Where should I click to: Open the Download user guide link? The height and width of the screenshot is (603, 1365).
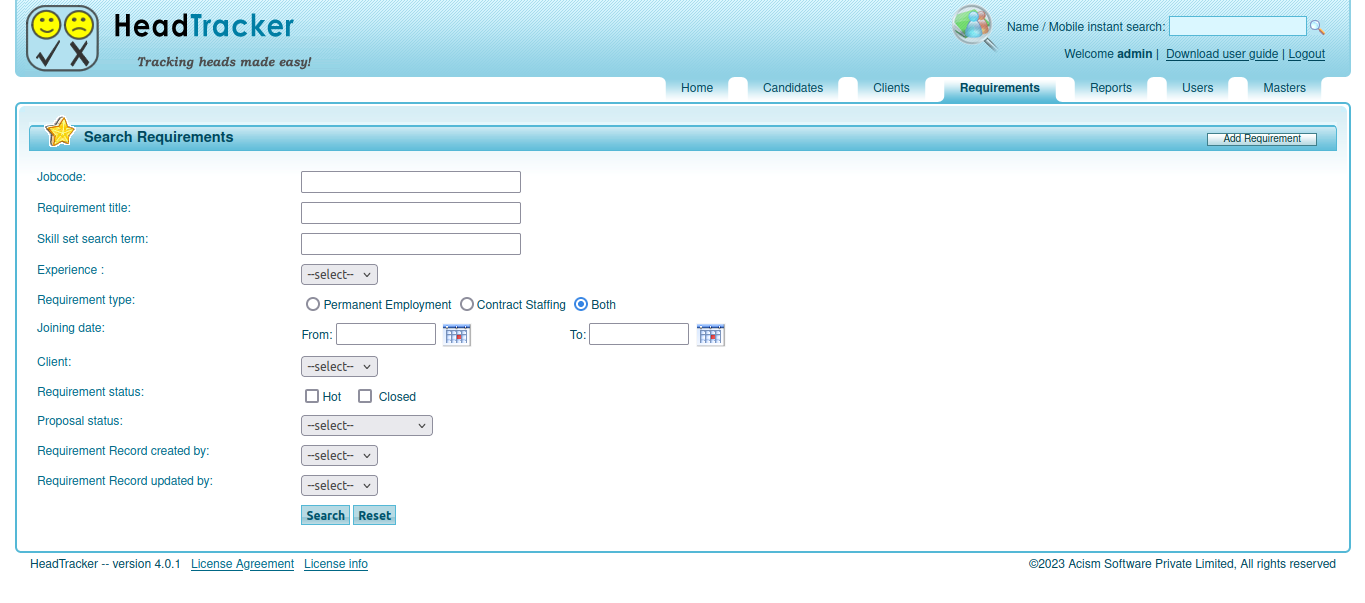point(1222,54)
